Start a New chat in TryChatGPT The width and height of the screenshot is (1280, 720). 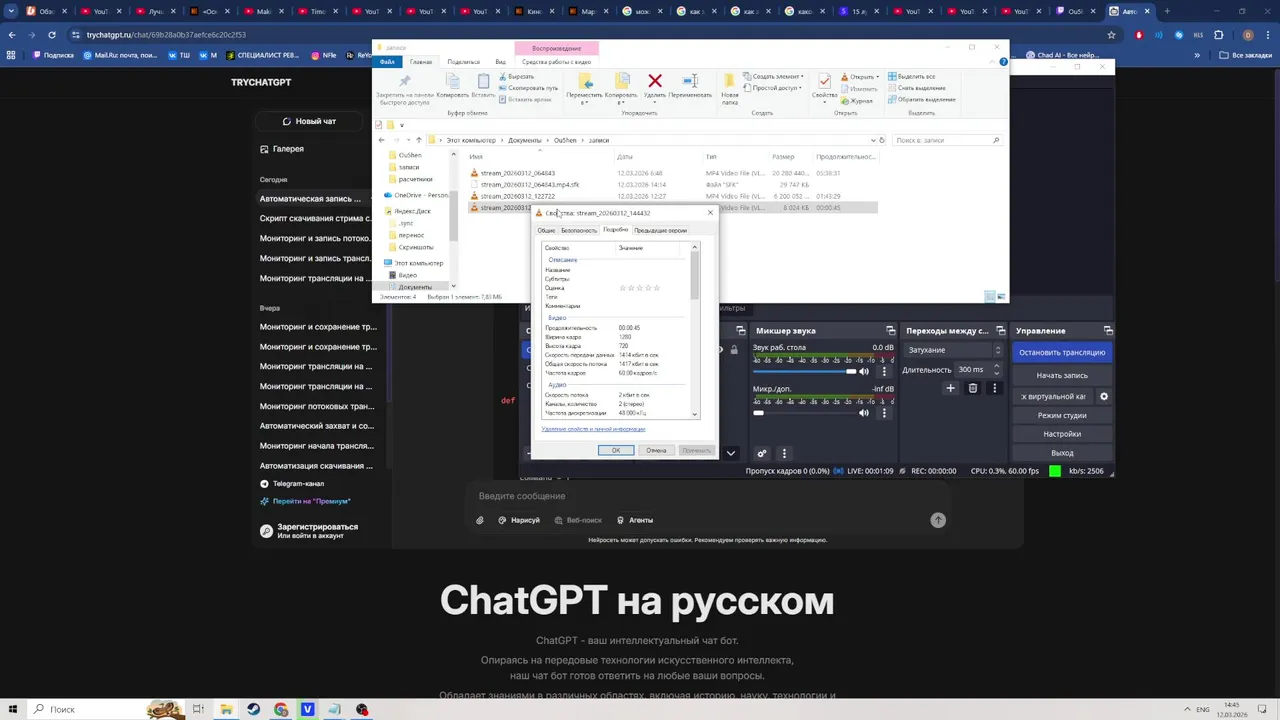309,121
